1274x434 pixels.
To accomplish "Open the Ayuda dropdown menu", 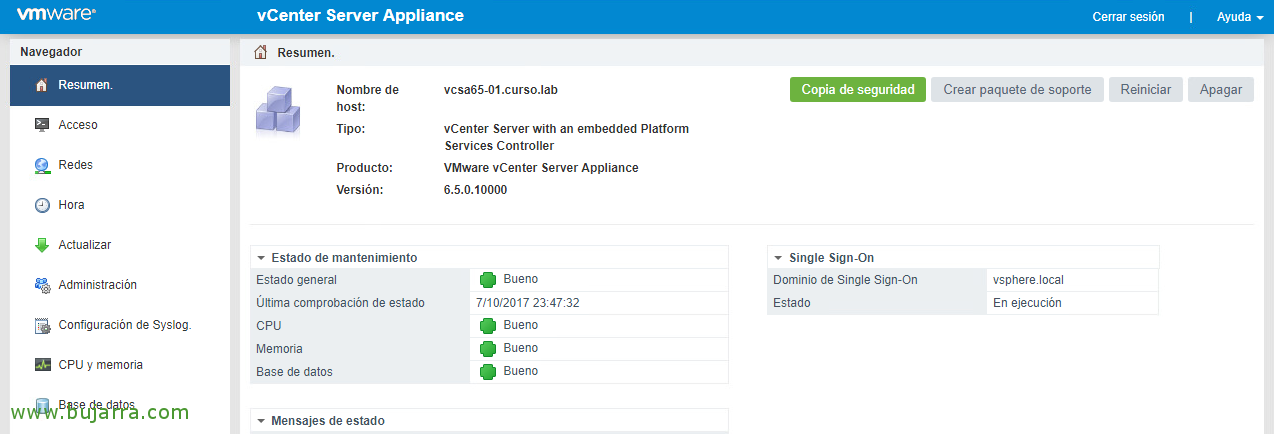I will click(1240, 17).
